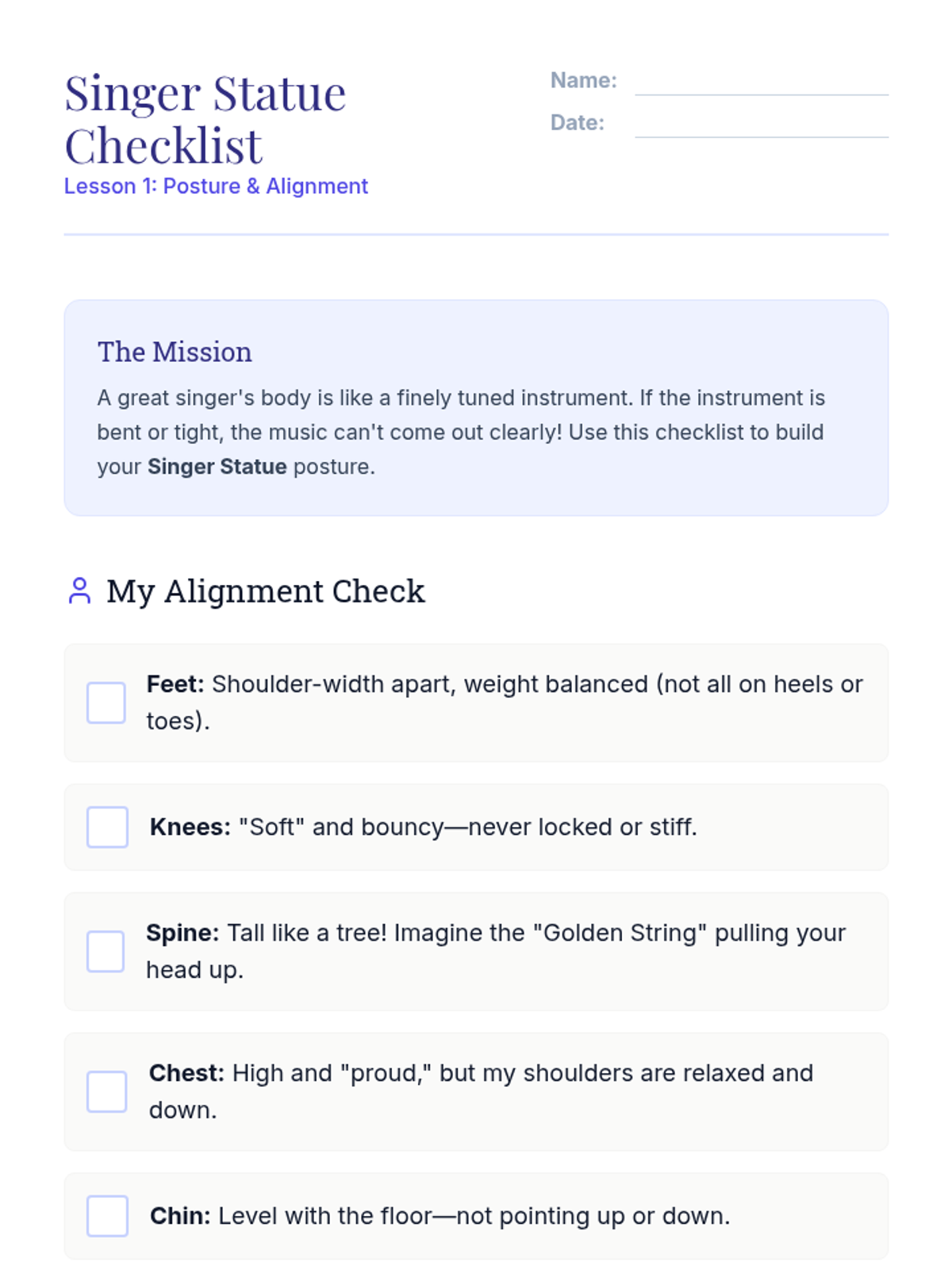Screen dimensions: 952x1270
Task: Click the bold Singer Statue text in mission
Action: (x=217, y=466)
